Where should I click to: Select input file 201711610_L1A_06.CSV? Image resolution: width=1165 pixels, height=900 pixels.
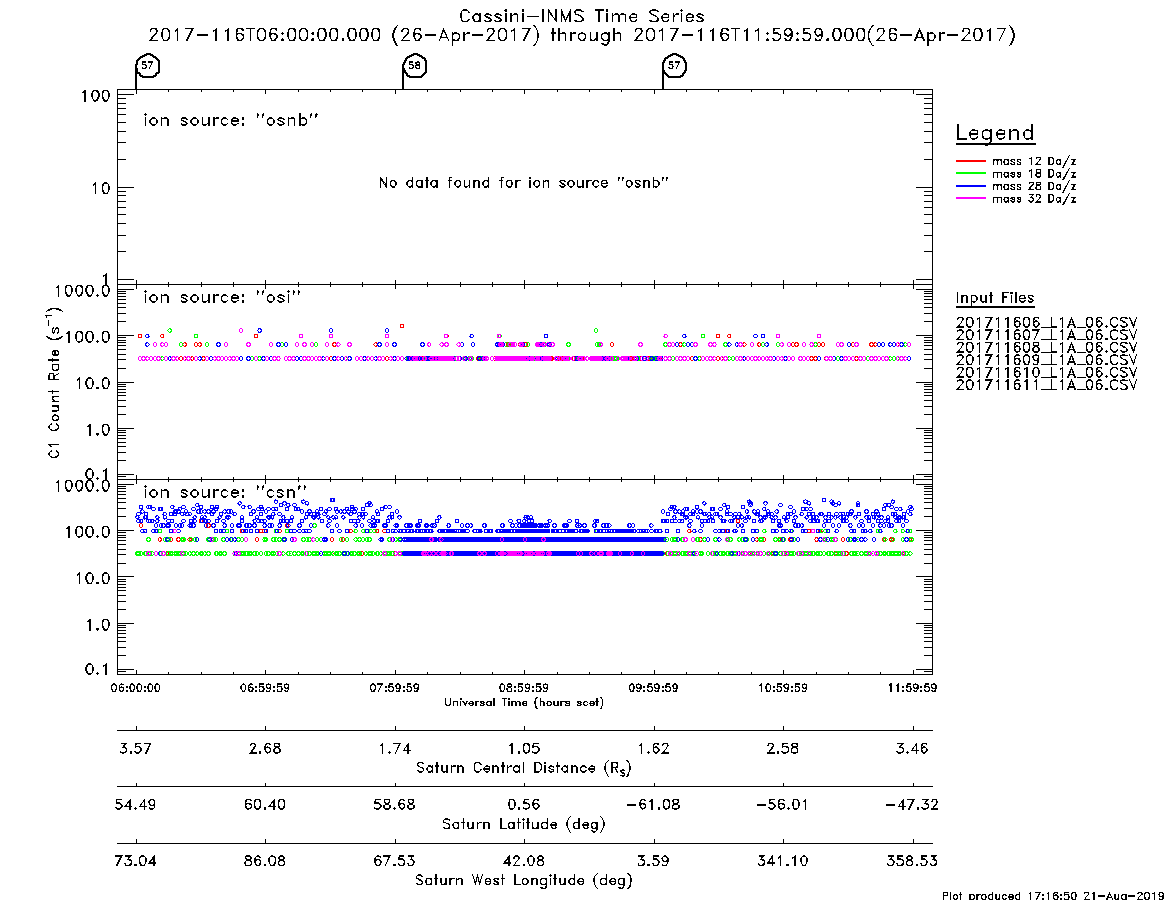[x=1046, y=372]
